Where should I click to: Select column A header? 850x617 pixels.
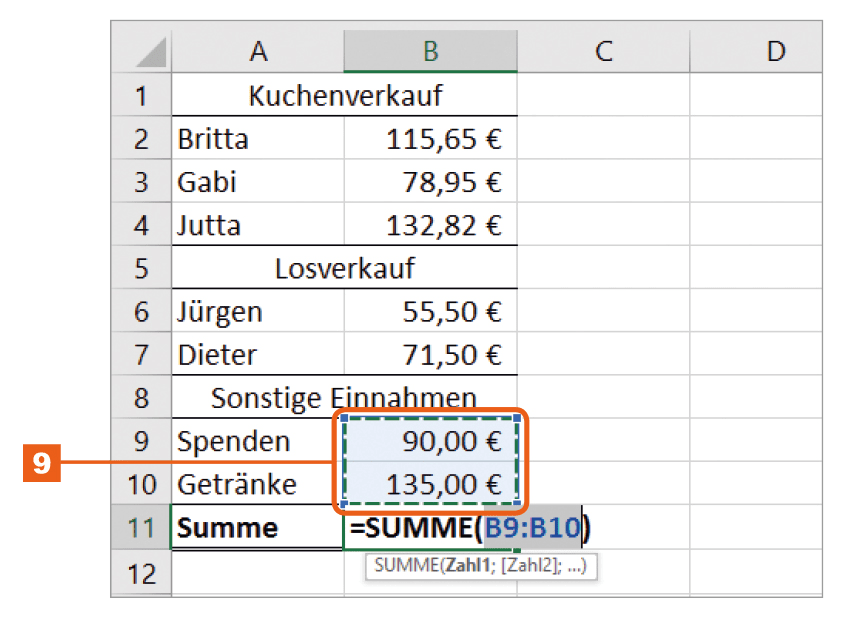[258, 51]
